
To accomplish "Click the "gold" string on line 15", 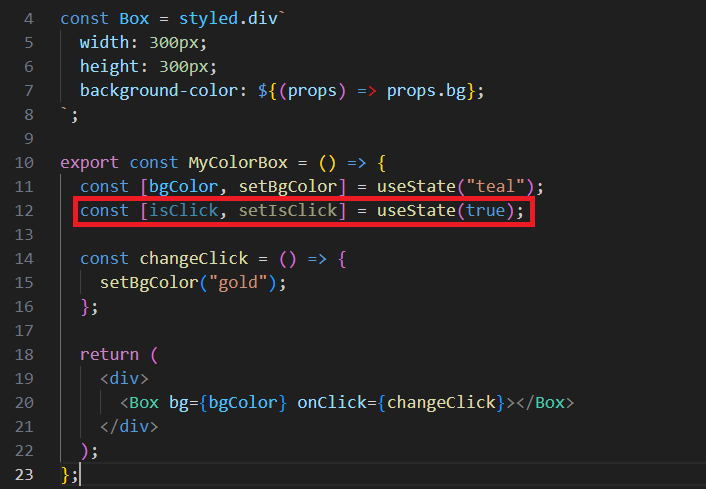I will point(238,283).
